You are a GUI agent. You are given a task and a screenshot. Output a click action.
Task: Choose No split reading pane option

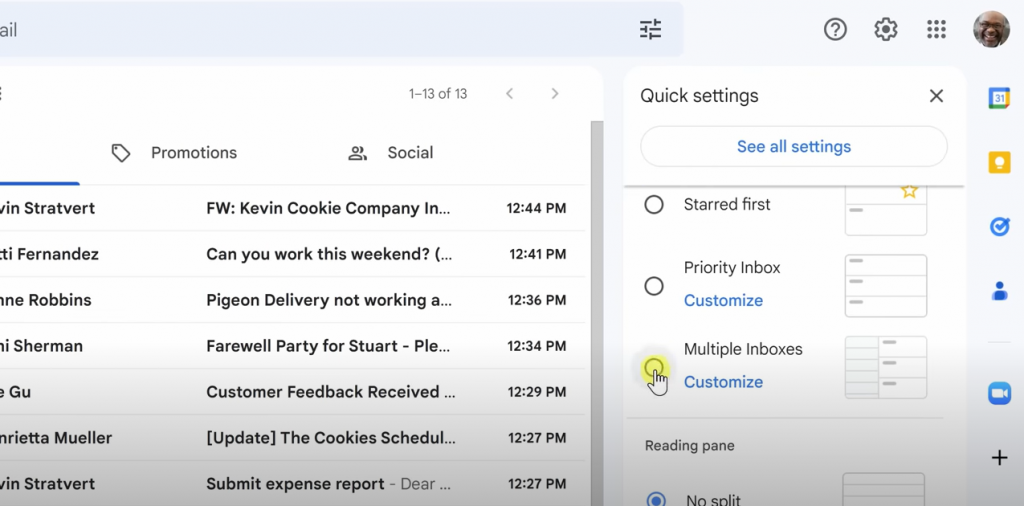[656, 499]
